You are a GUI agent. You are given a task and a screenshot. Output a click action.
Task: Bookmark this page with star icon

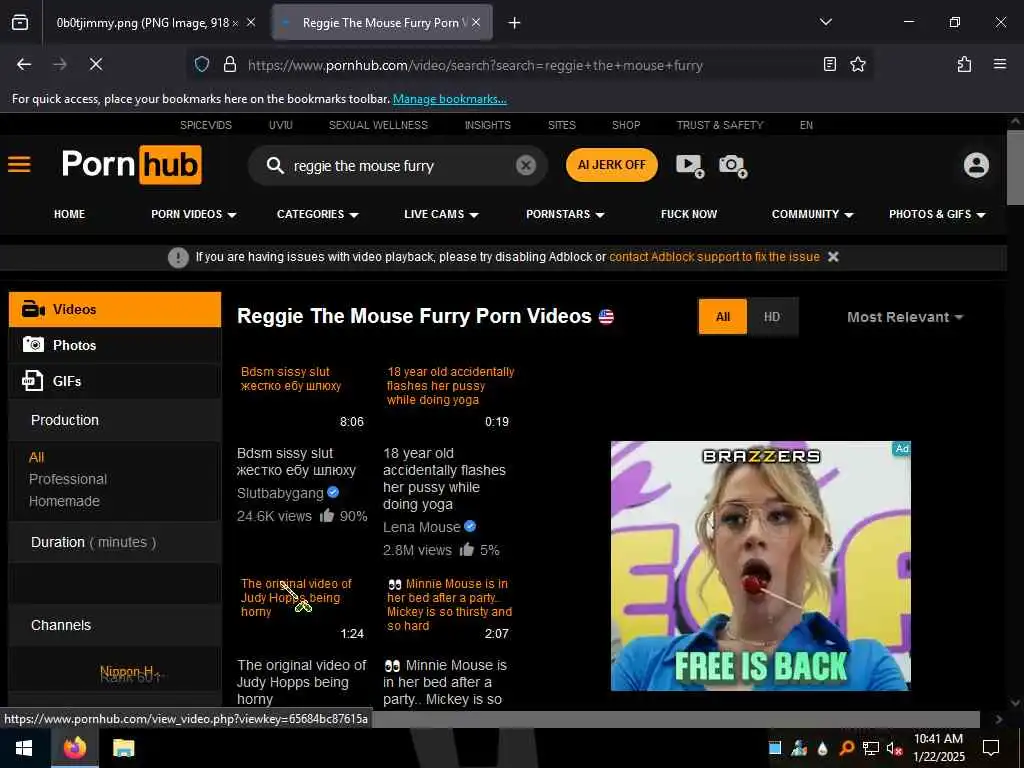click(x=857, y=64)
